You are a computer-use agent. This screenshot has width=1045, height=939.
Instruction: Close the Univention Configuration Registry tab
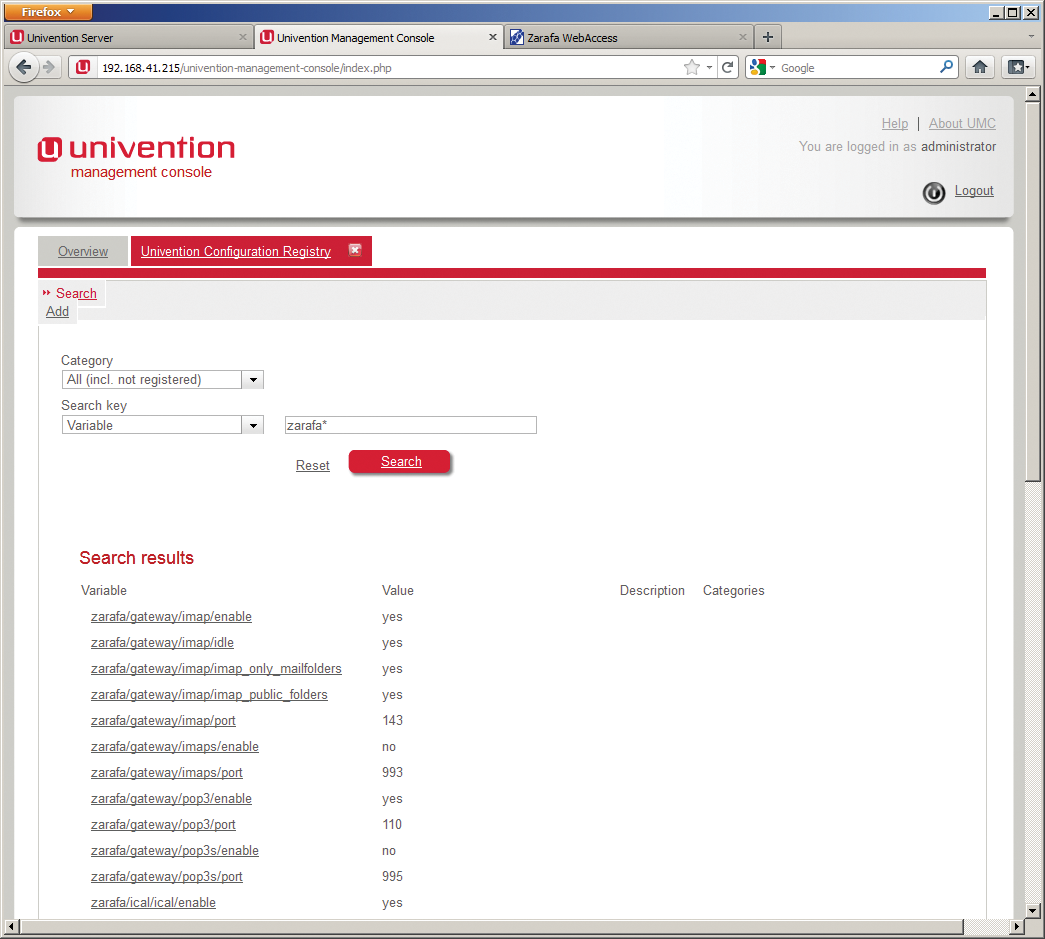coord(355,250)
